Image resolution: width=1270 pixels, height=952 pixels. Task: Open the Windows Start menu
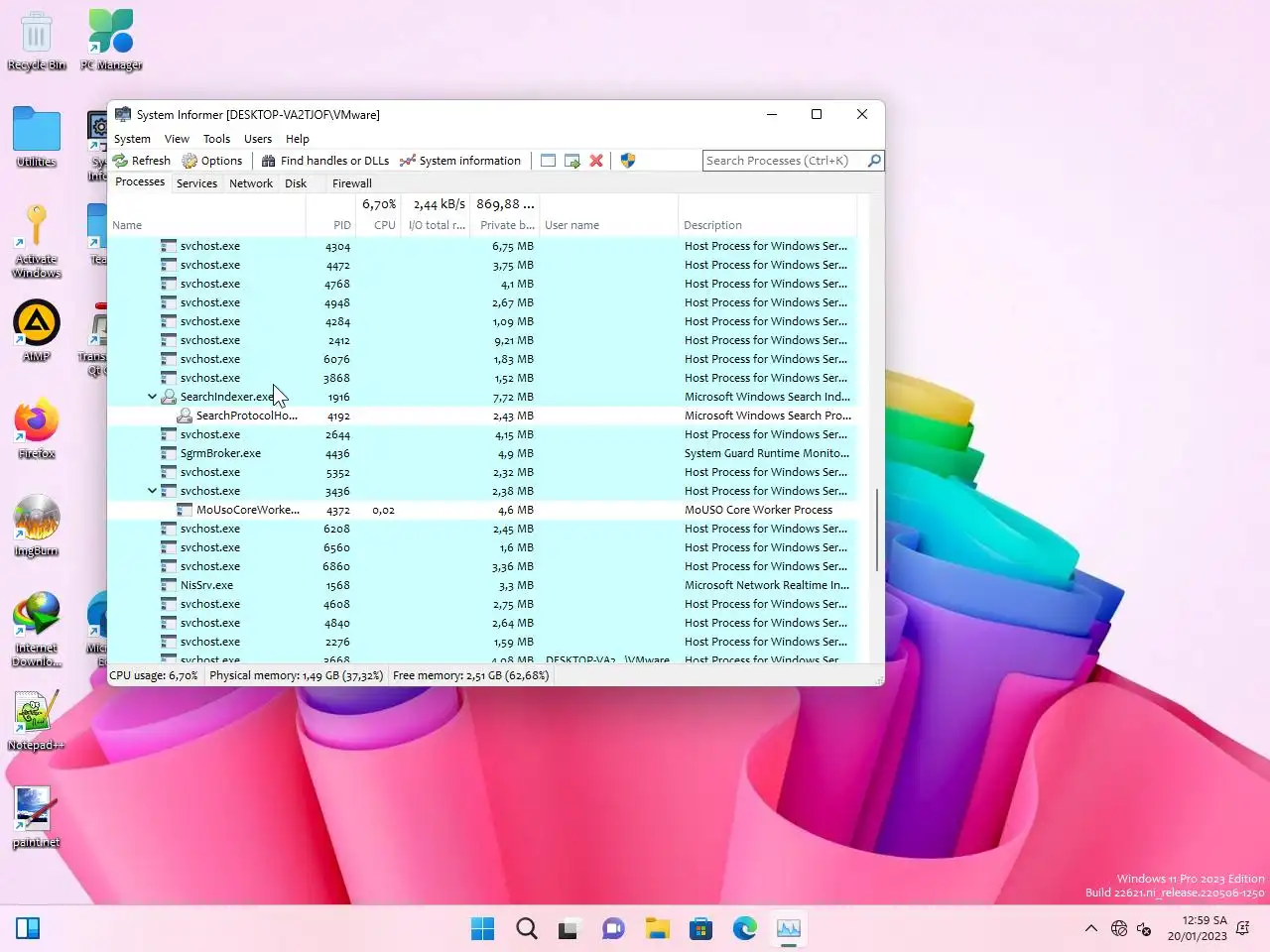482,929
